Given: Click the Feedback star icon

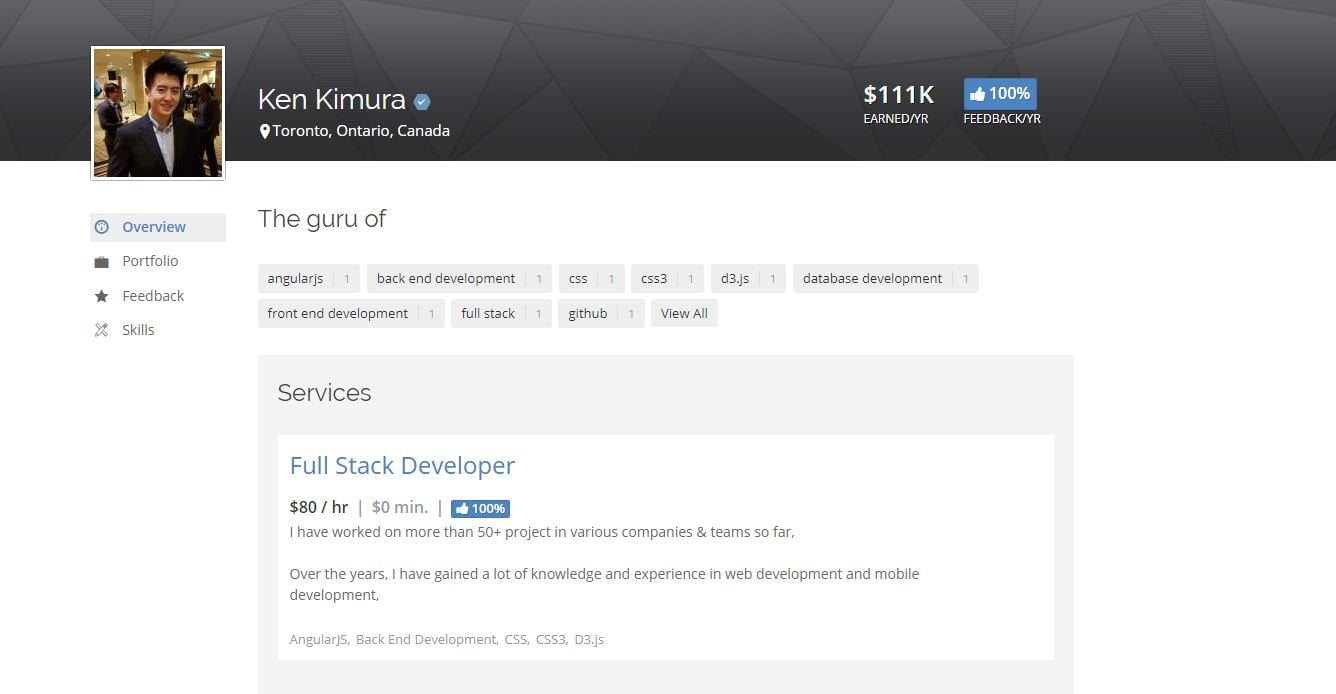Looking at the screenshot, I should click(101, 296).
